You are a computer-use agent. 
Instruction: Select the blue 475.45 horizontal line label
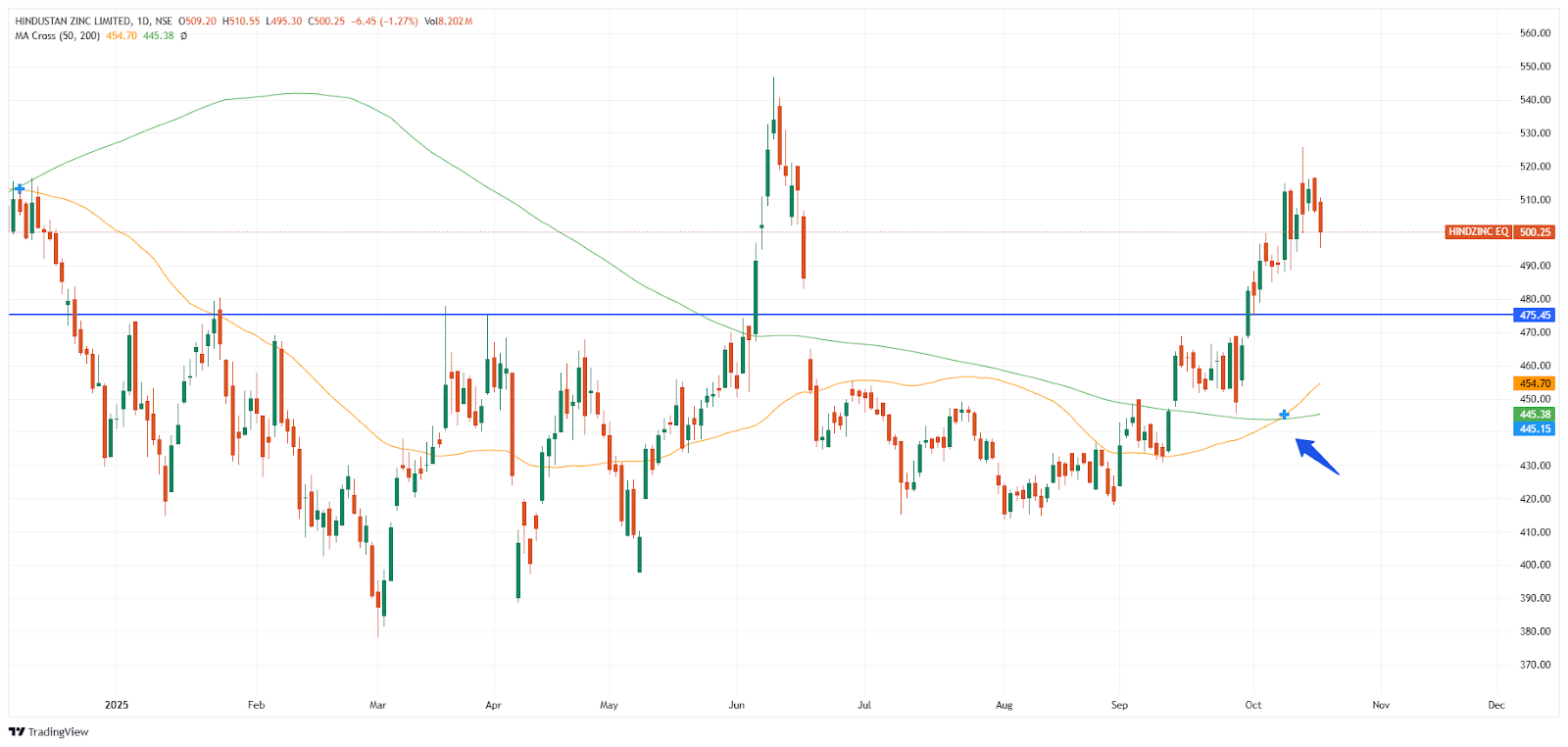1535,315
